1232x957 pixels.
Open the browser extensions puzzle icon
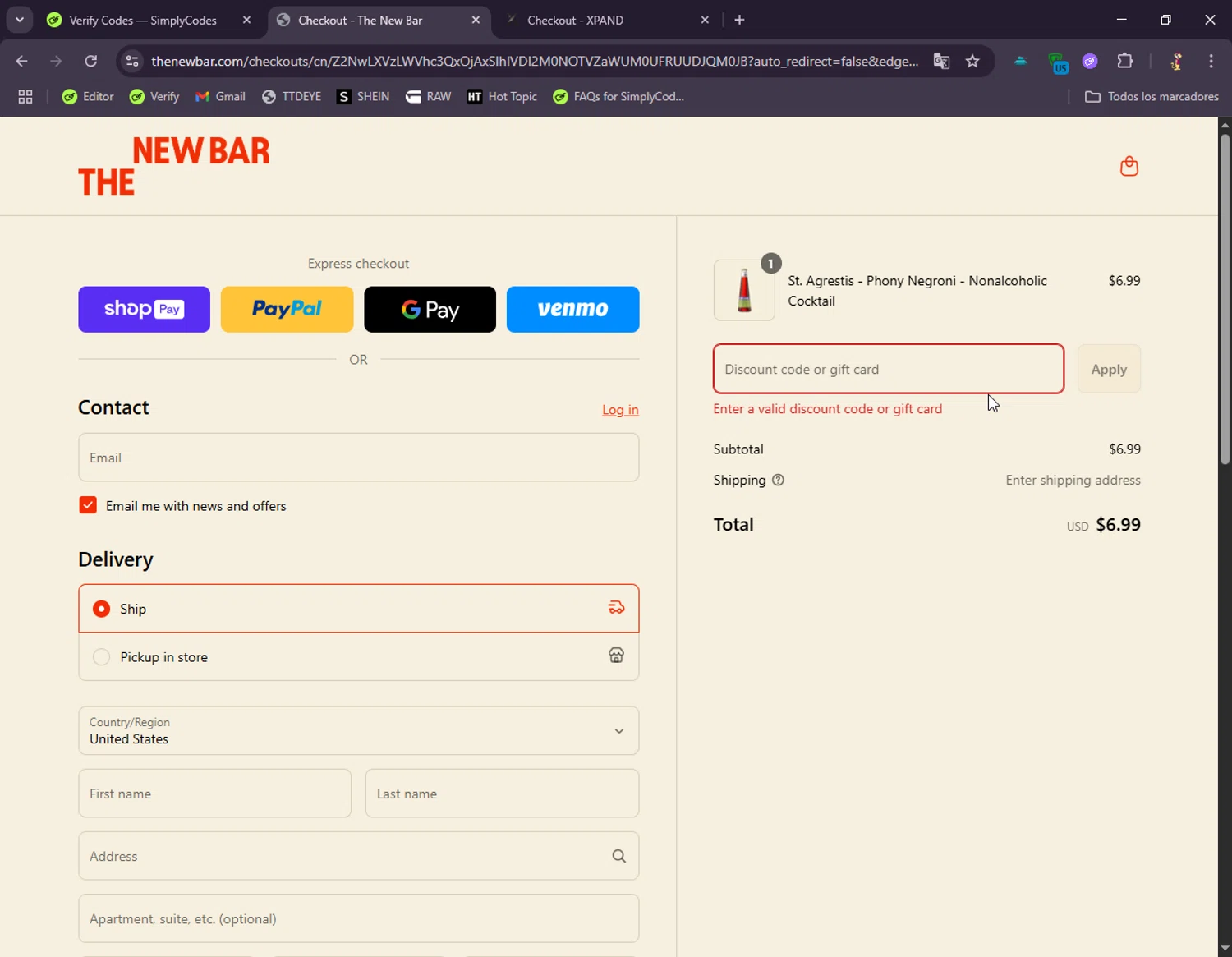point(1125,61)
